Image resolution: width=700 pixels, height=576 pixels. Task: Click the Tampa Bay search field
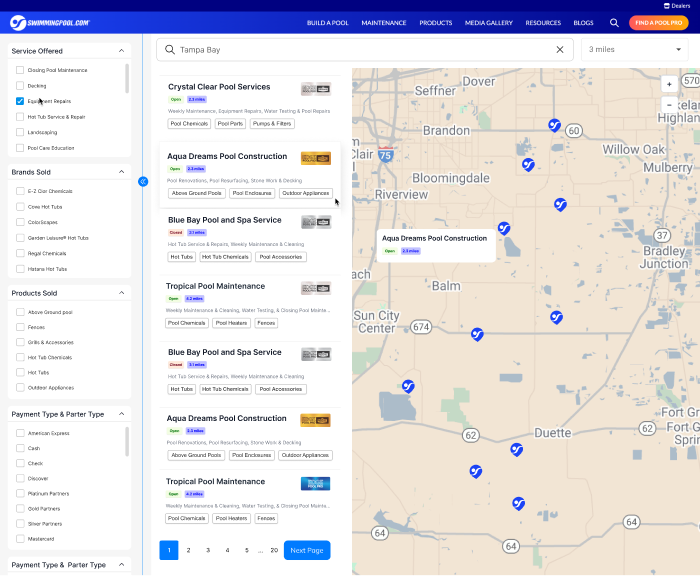tap(365, 50)
